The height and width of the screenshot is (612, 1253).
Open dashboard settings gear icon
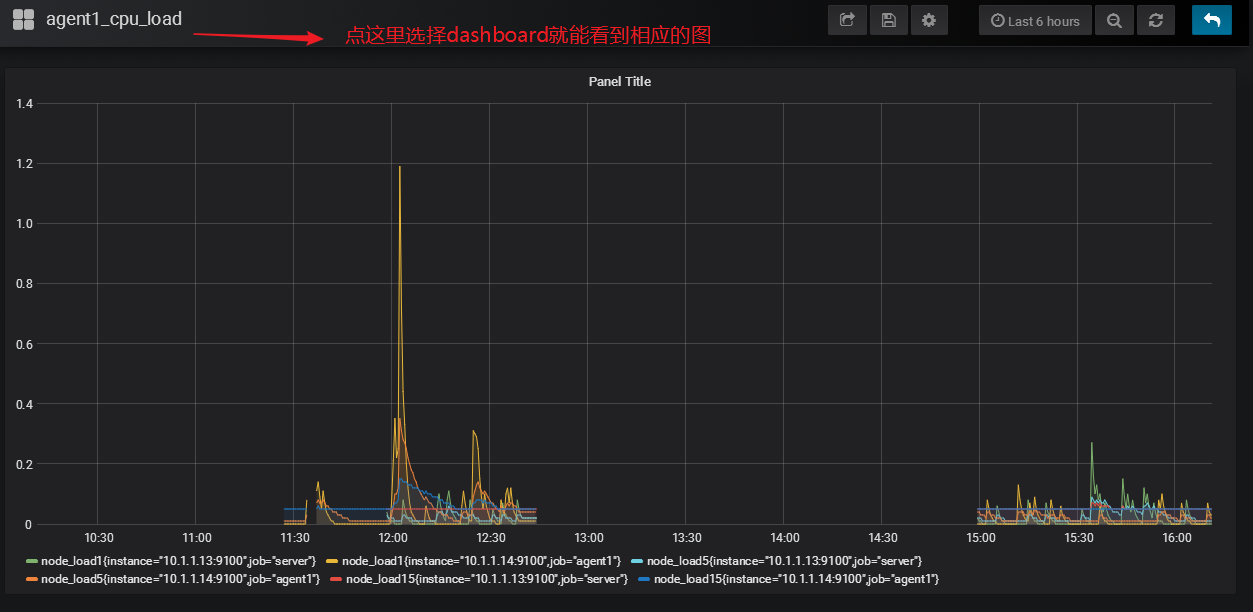coord(929,20)
